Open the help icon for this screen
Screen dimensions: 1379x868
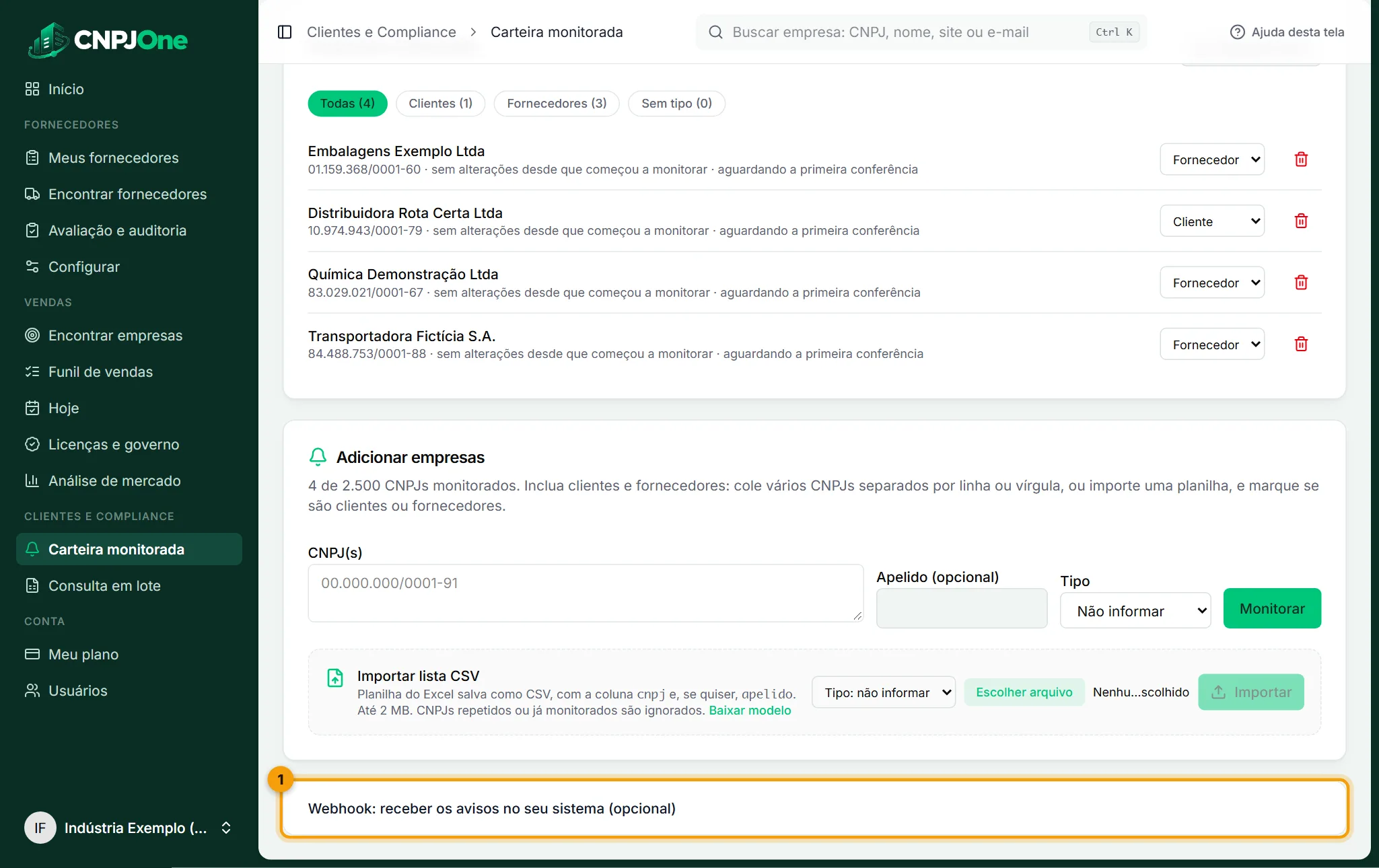(1237, 32)
